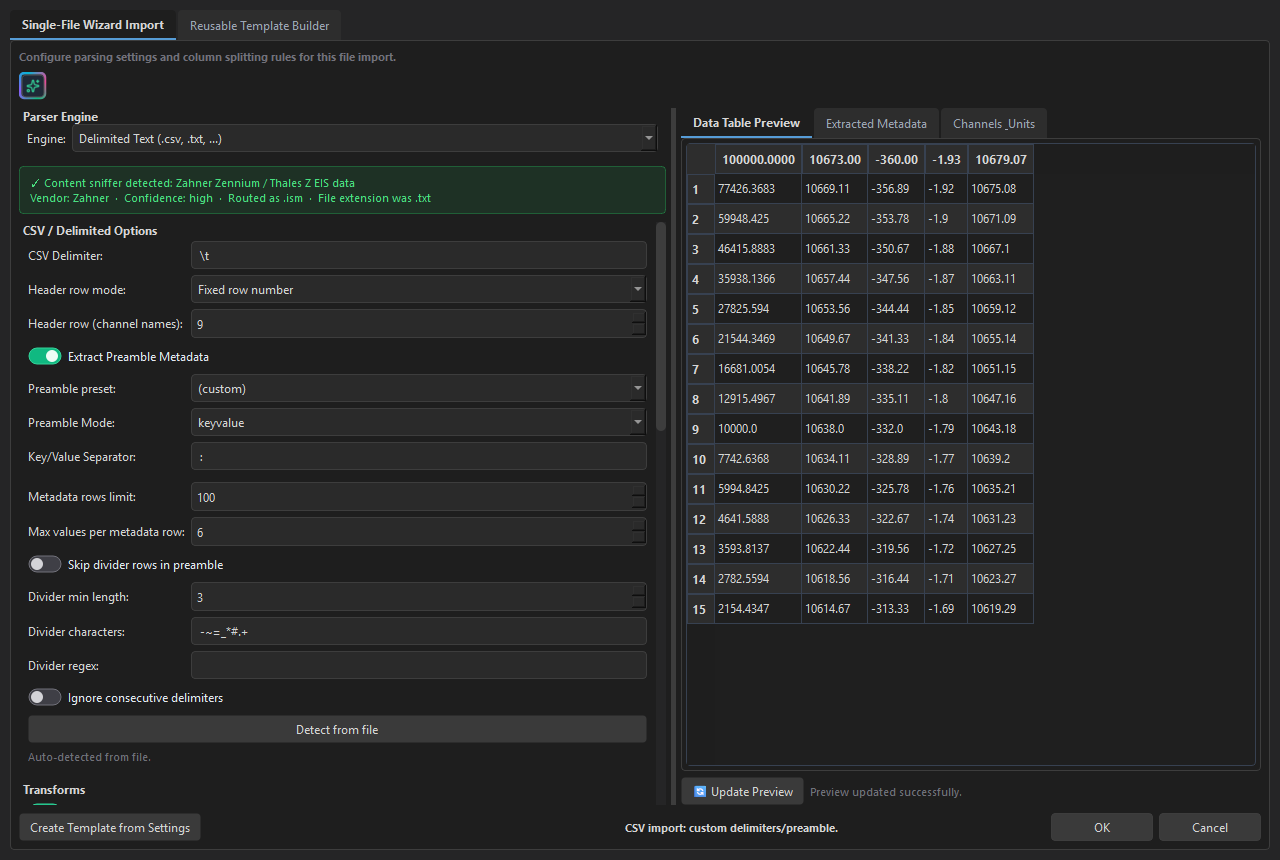
Task: Open the Channels _Units tab
Action: (994, 124)
